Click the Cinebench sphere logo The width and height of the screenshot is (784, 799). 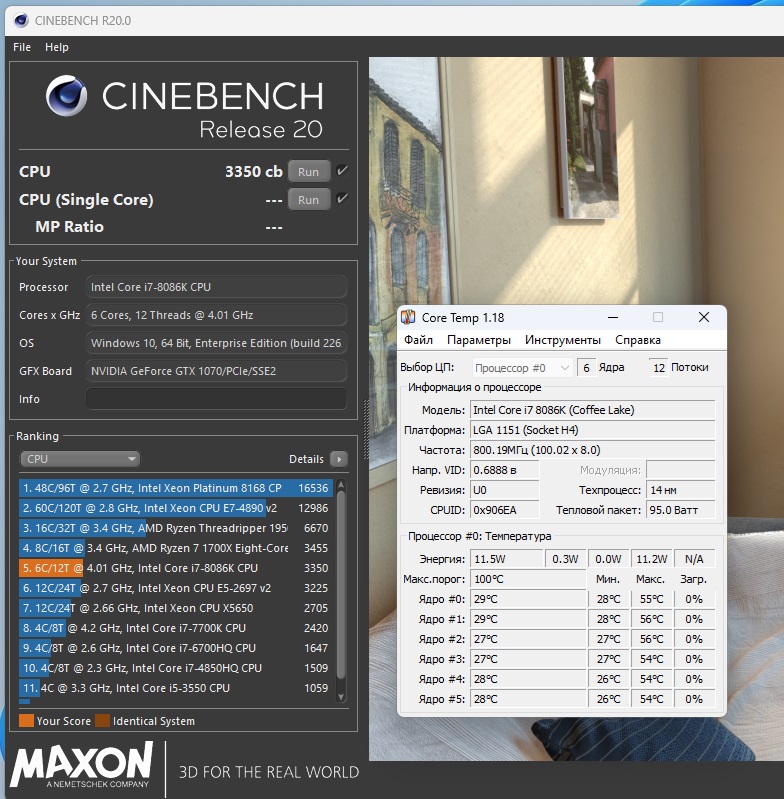66,95
